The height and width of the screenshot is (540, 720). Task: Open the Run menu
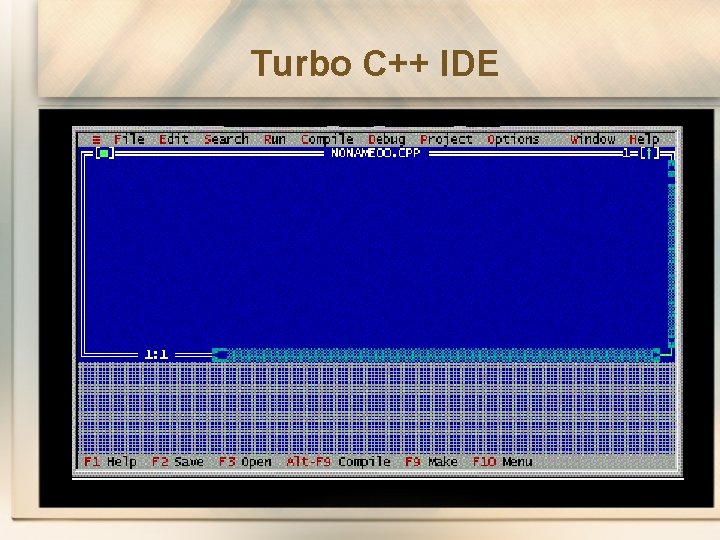275,139
